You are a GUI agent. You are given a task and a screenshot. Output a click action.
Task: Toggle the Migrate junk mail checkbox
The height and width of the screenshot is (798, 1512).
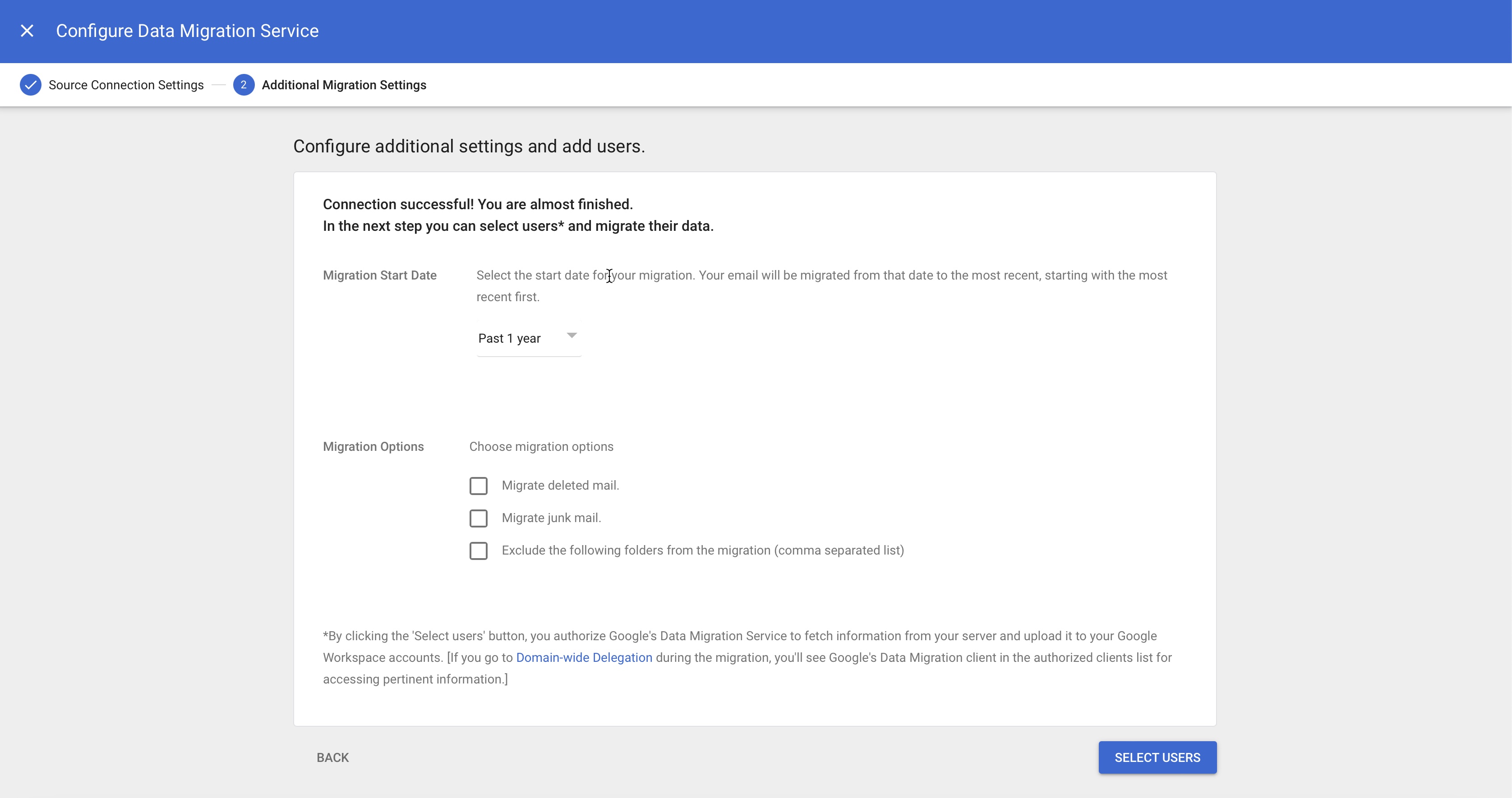(480, 518)
